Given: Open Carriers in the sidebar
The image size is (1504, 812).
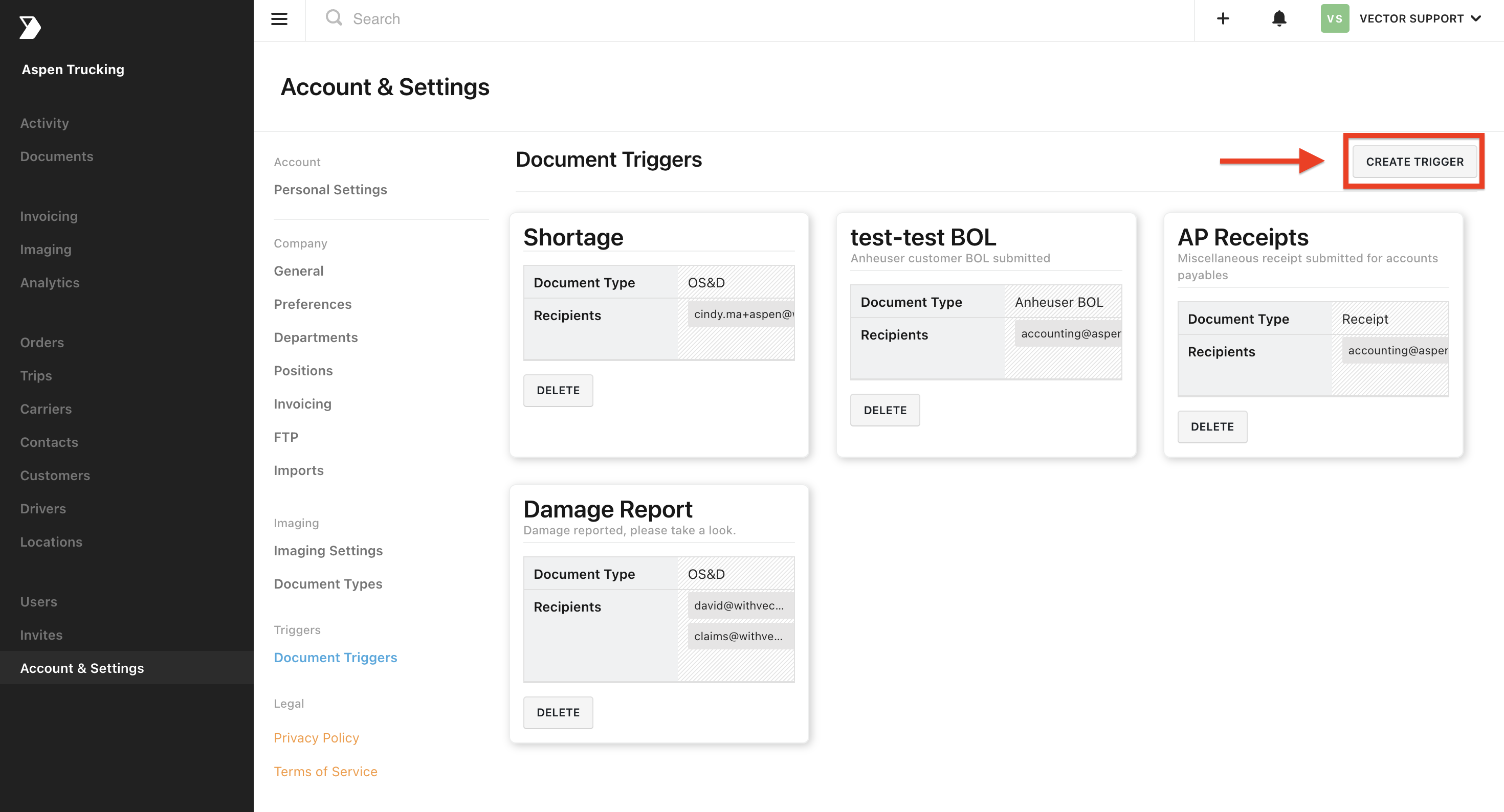Looking at the screenshot, I should 46,409.
